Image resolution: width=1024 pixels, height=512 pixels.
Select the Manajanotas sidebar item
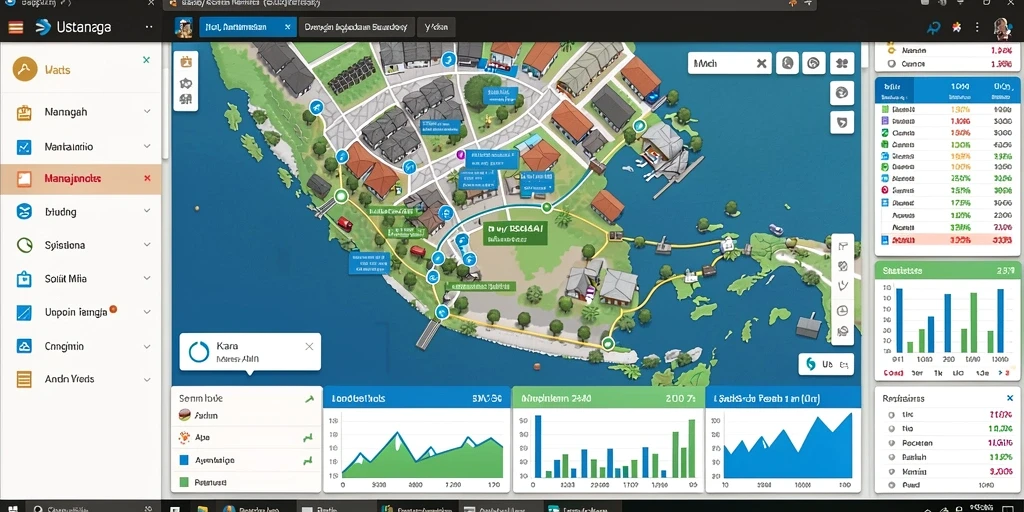[x=80, y=178]
